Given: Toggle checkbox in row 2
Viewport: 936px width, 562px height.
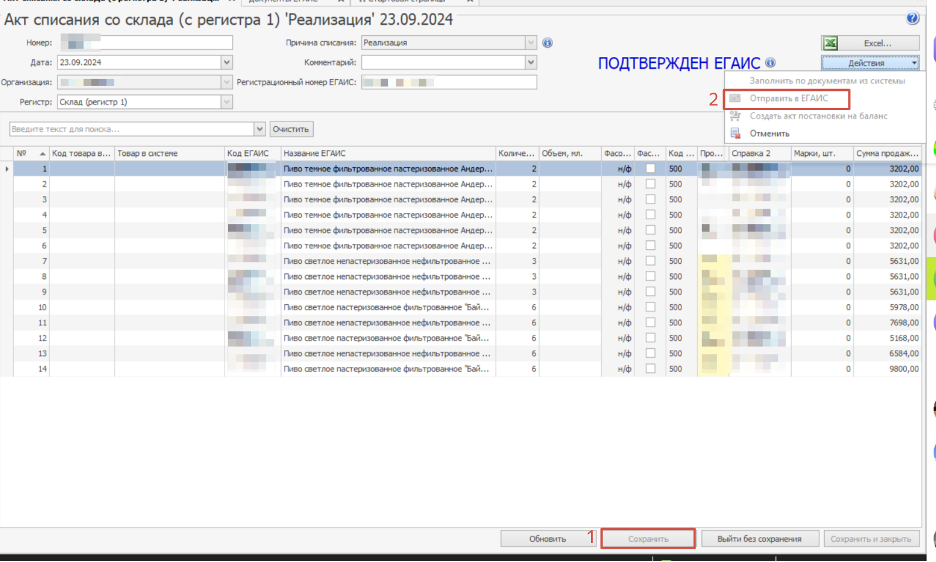Looking at the screenshot, I should (650, 184).
